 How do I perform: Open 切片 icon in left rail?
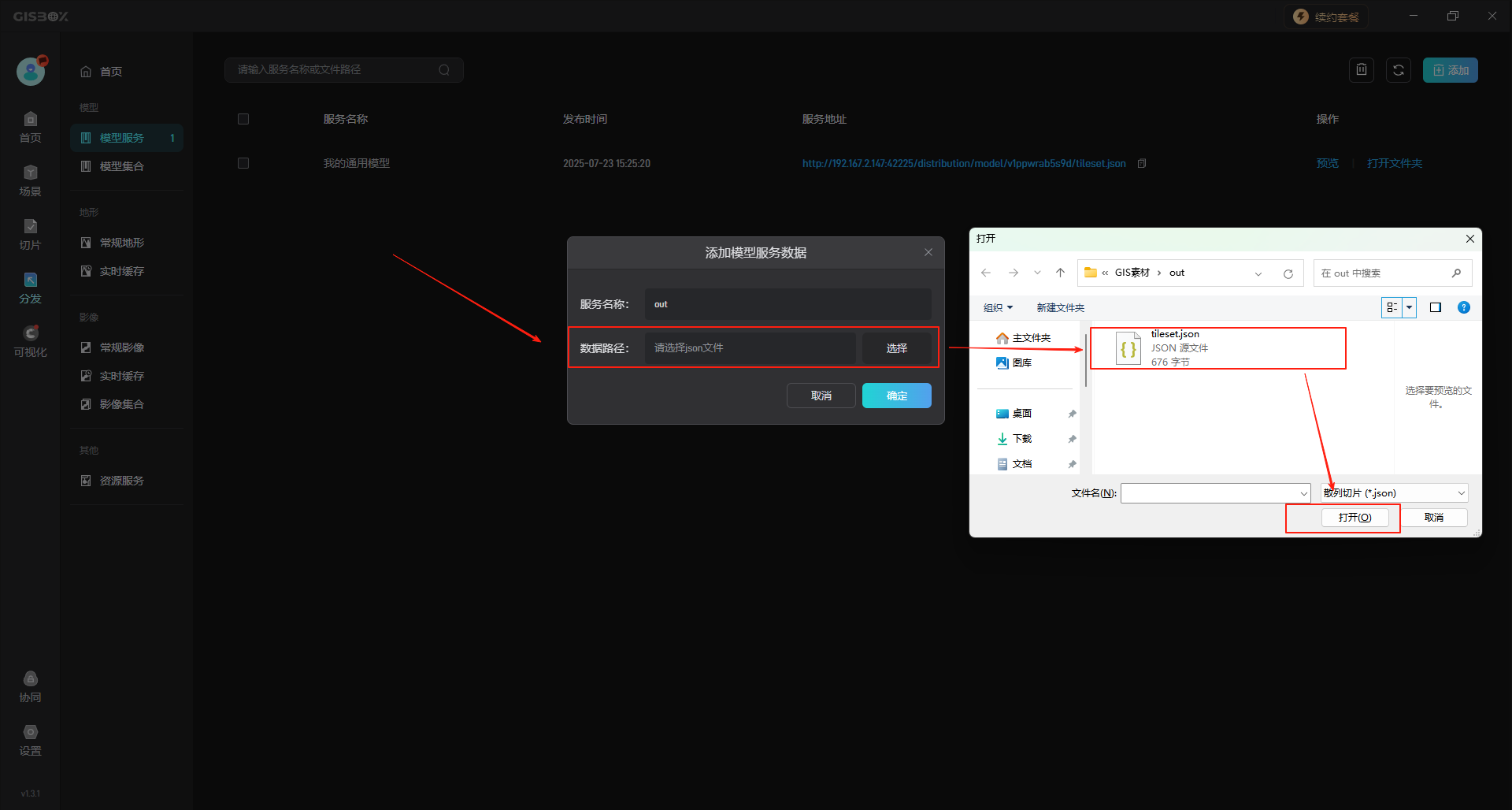click(30, 234)
